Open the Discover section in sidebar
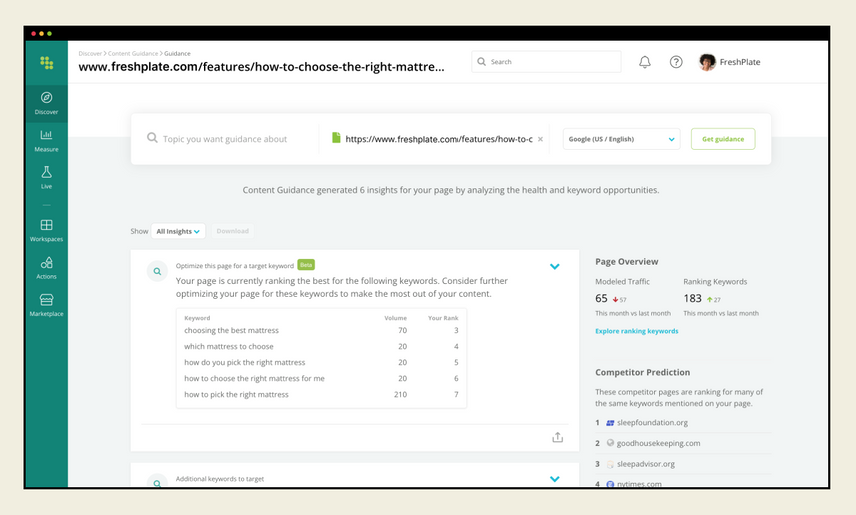 pyautogui.click(x=46, y=103)
